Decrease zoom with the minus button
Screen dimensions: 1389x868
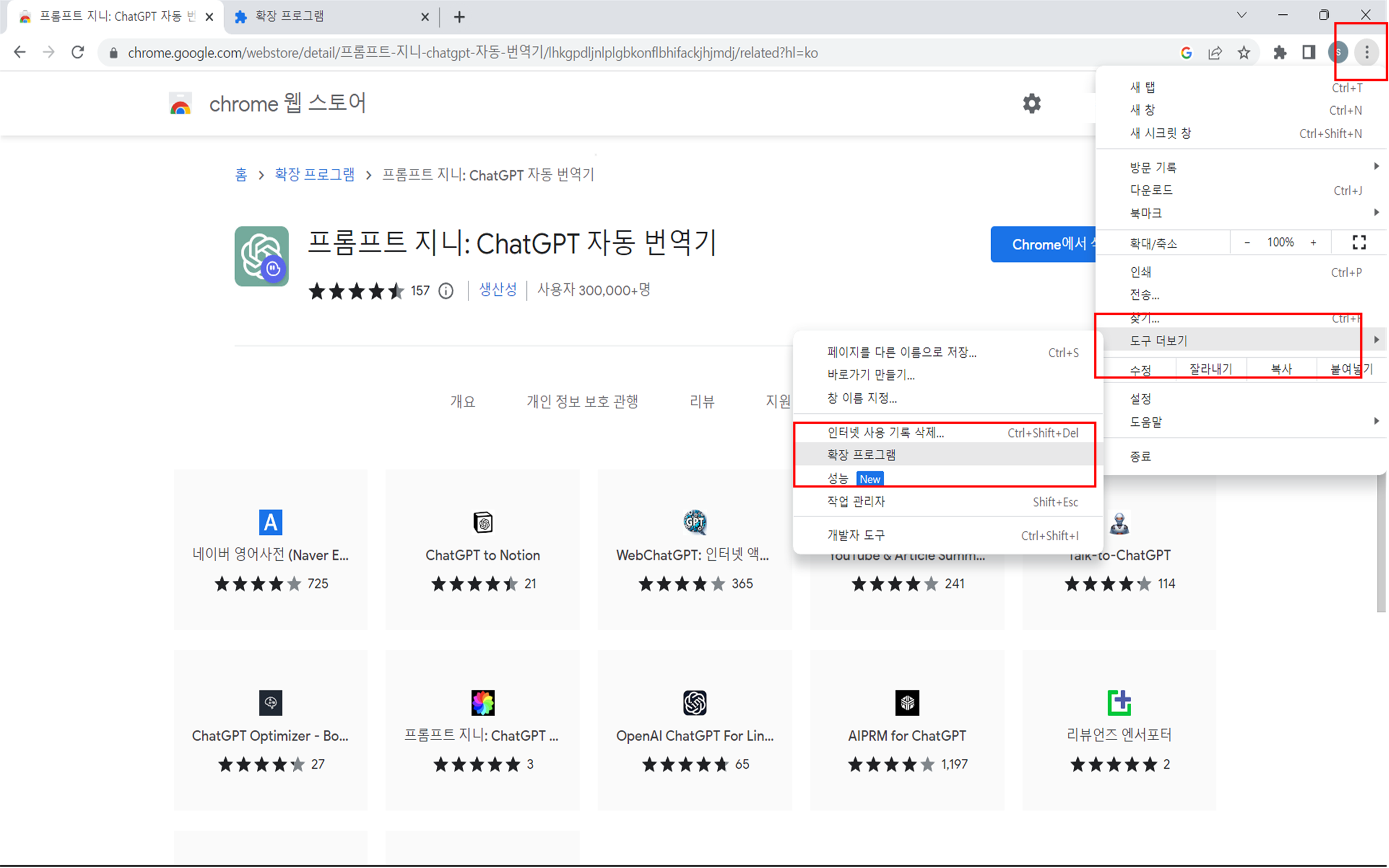point(1247,243)
